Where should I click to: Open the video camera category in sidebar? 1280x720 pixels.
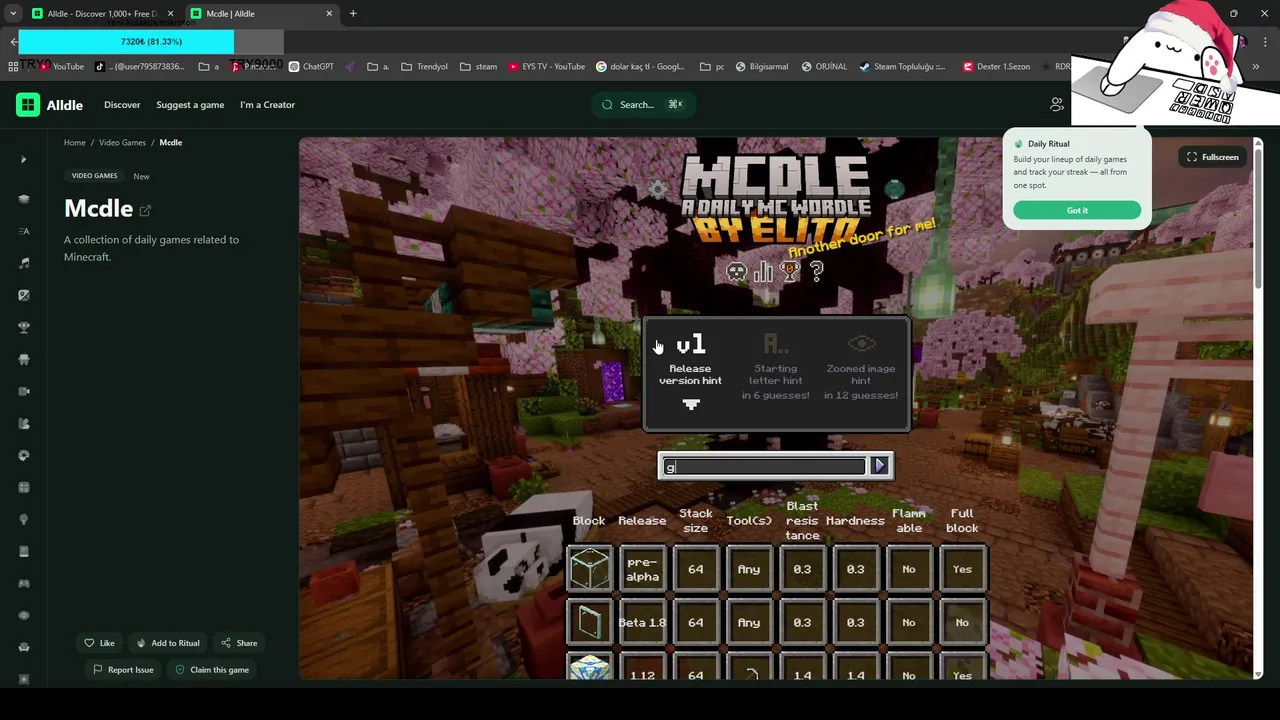[x=24, y=391]
